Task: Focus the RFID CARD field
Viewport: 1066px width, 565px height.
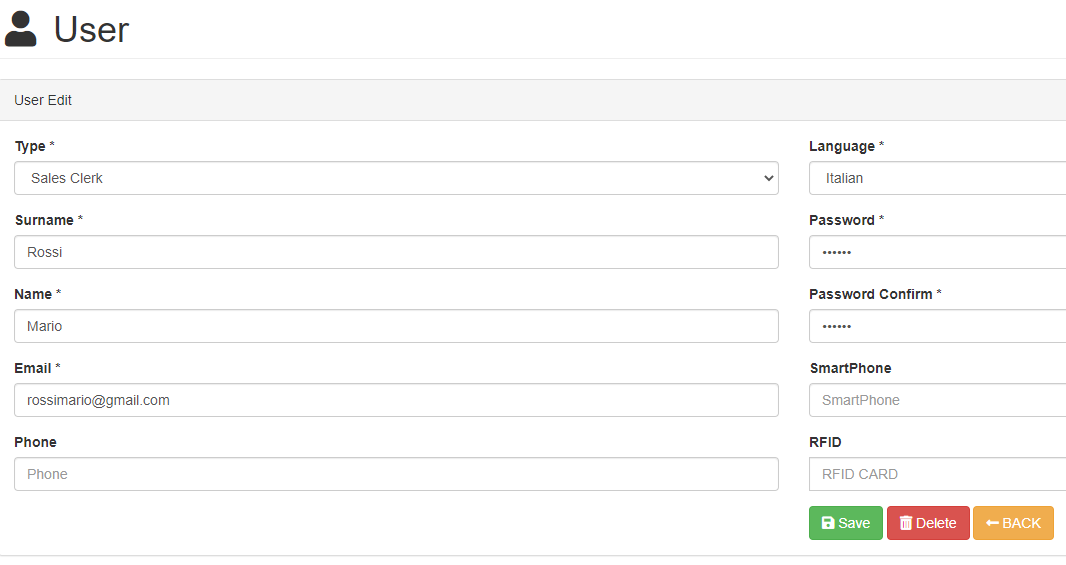Action: pyautogui.click(x=938, y=475)
